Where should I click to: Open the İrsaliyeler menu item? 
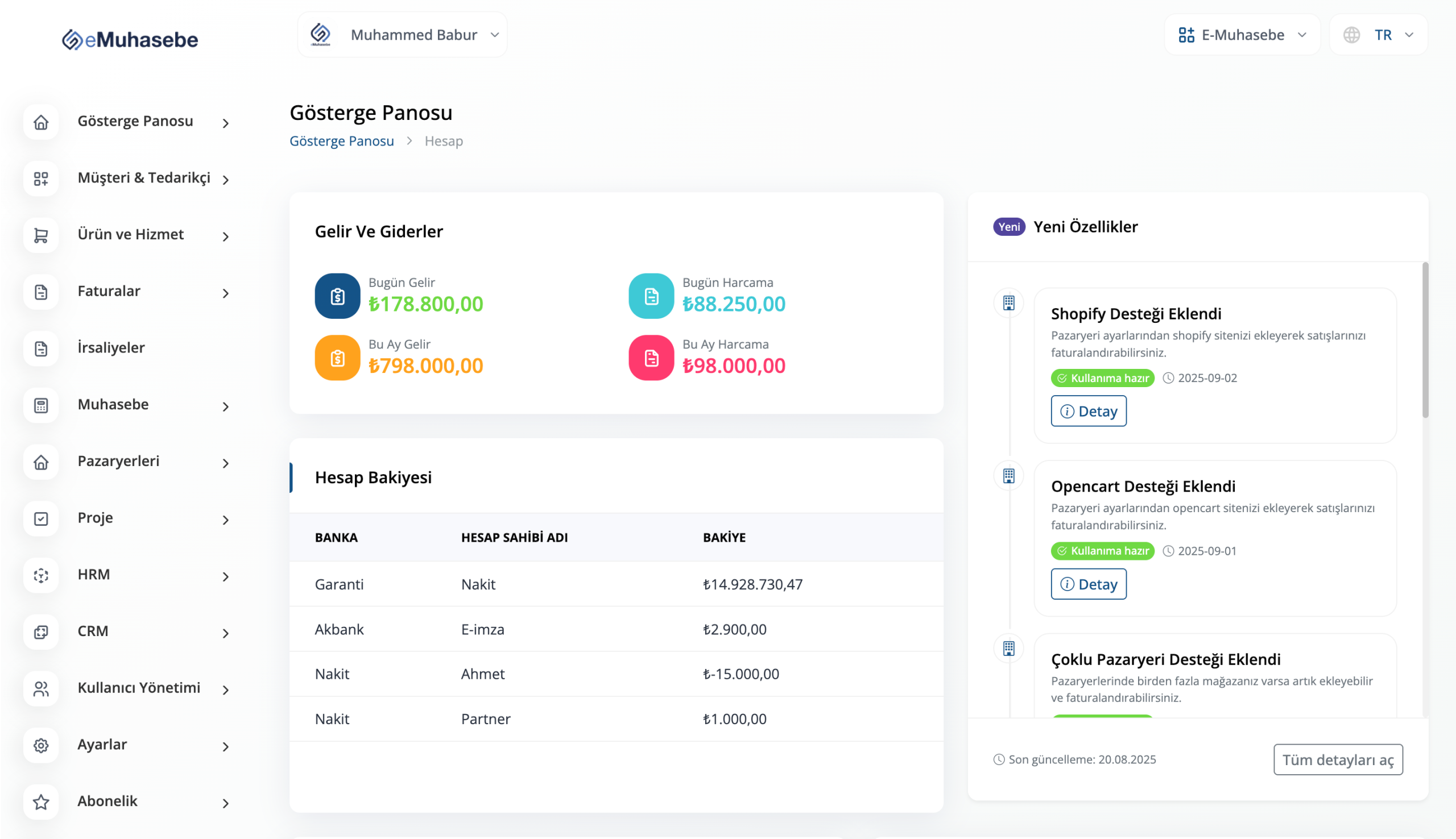[111, 348]
